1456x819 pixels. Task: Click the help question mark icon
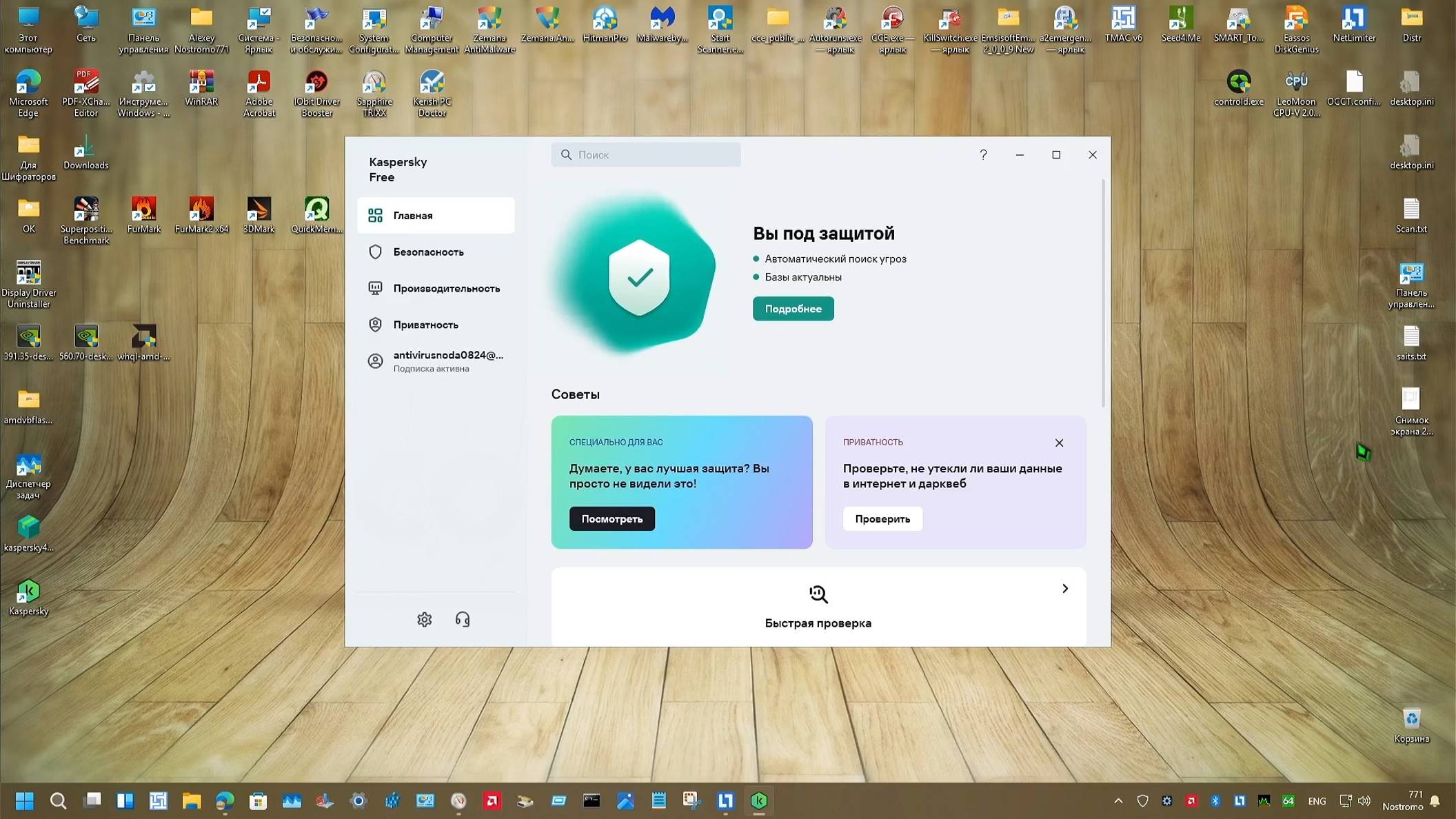[x=983, y=154]
